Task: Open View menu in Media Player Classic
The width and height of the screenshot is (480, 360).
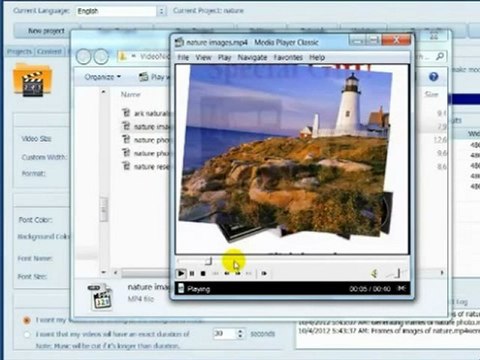Action: (x=203, y=57)
